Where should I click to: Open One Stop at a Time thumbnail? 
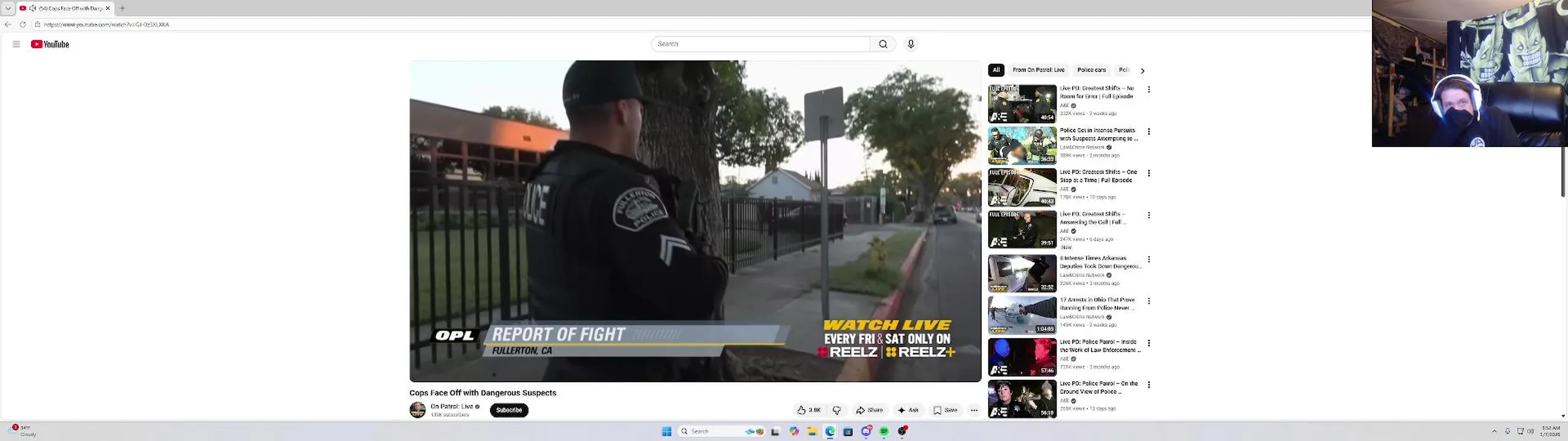pos(1022,187)
